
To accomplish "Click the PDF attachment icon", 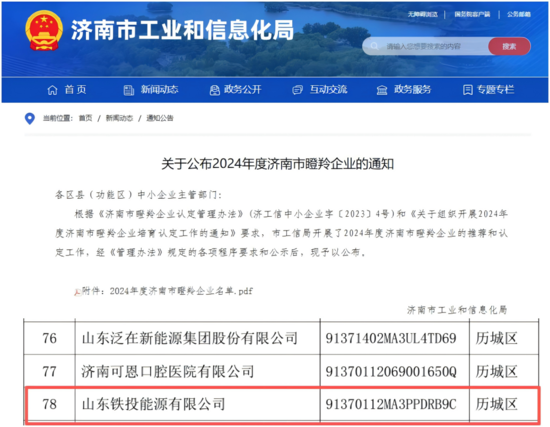I will point(78,292).
